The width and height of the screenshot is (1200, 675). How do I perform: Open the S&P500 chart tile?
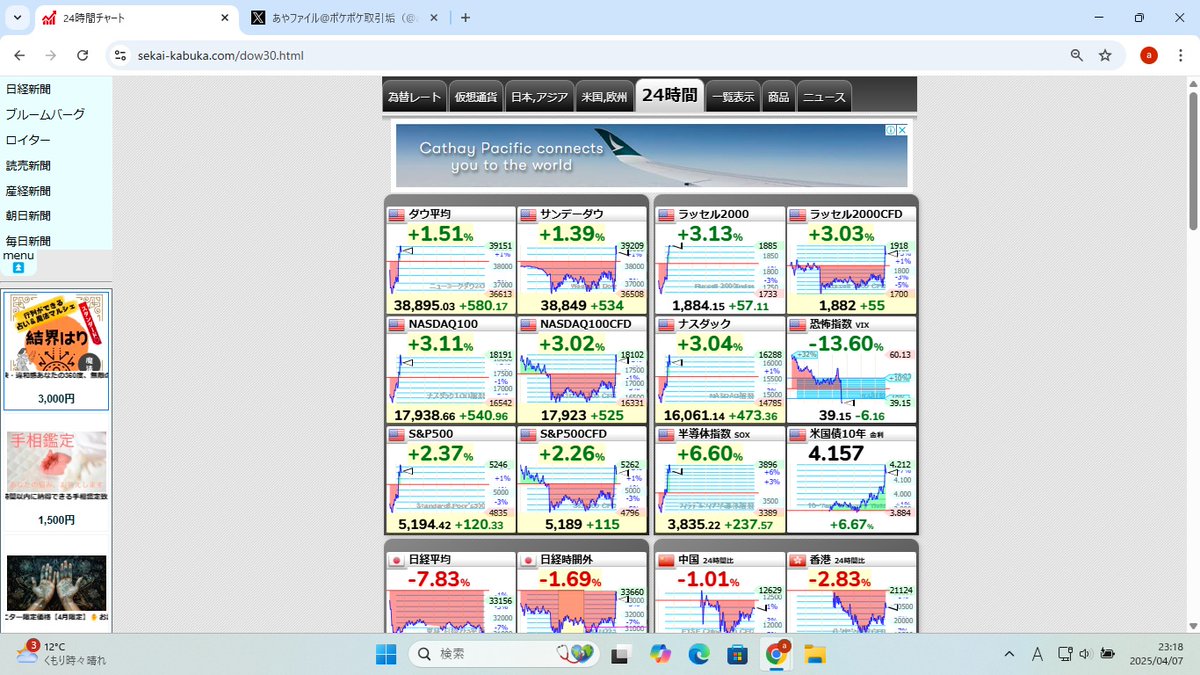451,480
